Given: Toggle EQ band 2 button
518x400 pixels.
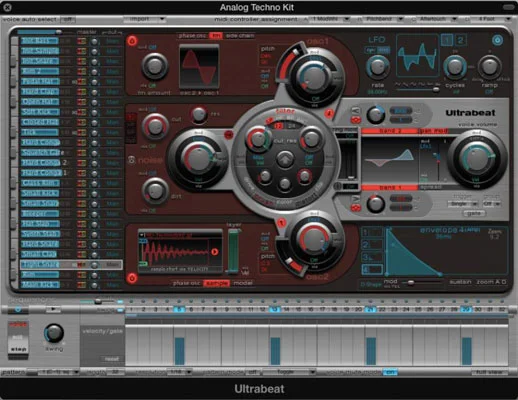Looking at the screenshot, I should (389, 131).
